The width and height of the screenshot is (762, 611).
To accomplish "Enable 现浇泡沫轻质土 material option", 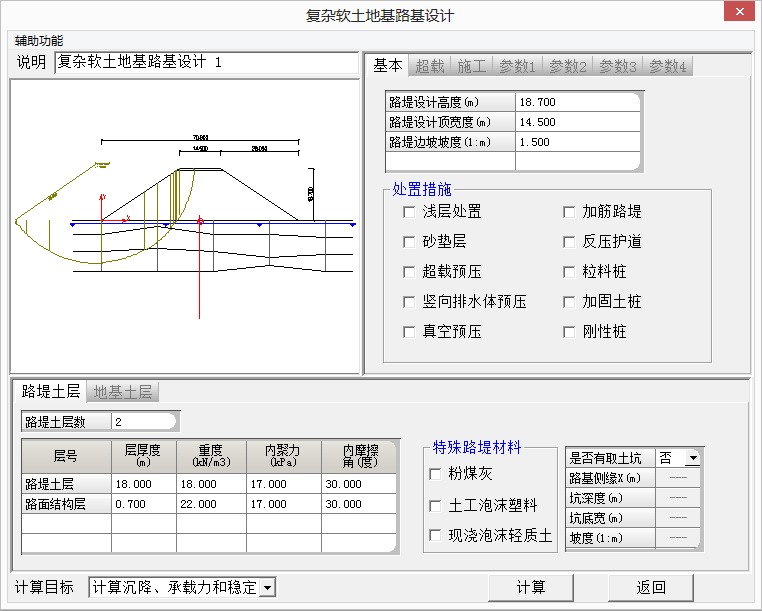I will (435, 536).
